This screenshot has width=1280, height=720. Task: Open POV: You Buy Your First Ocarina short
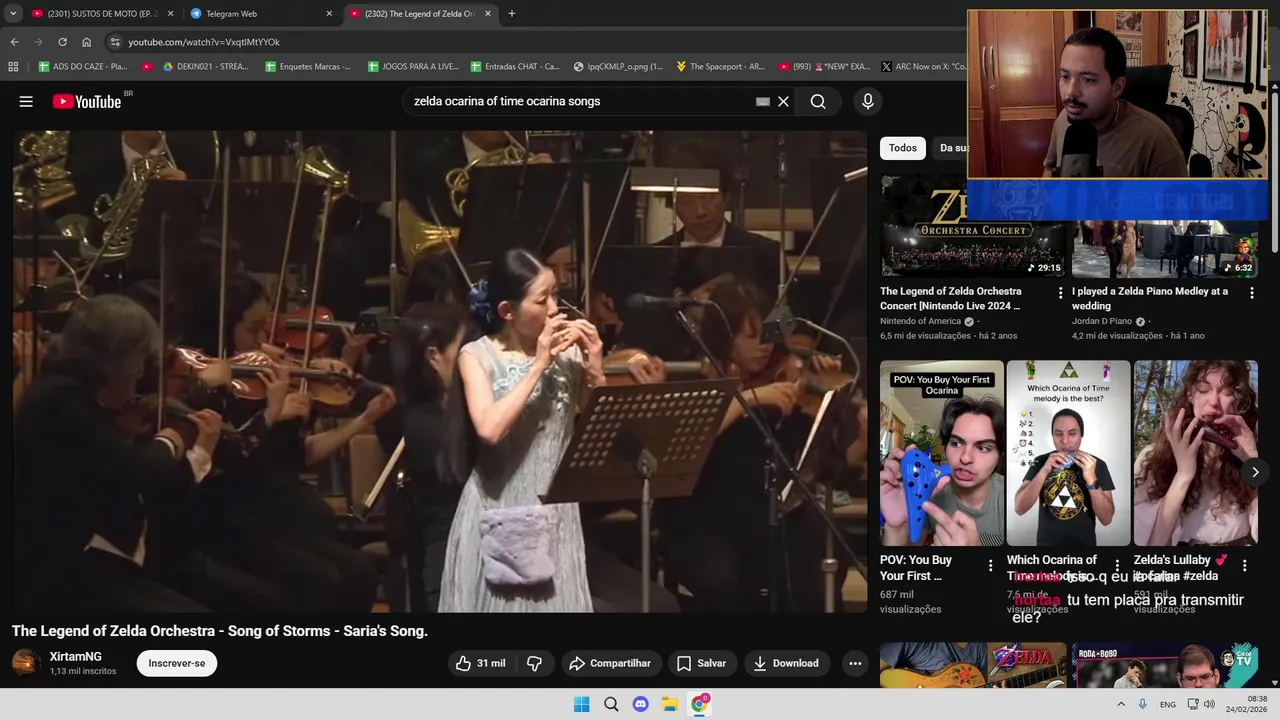point(942,453)
